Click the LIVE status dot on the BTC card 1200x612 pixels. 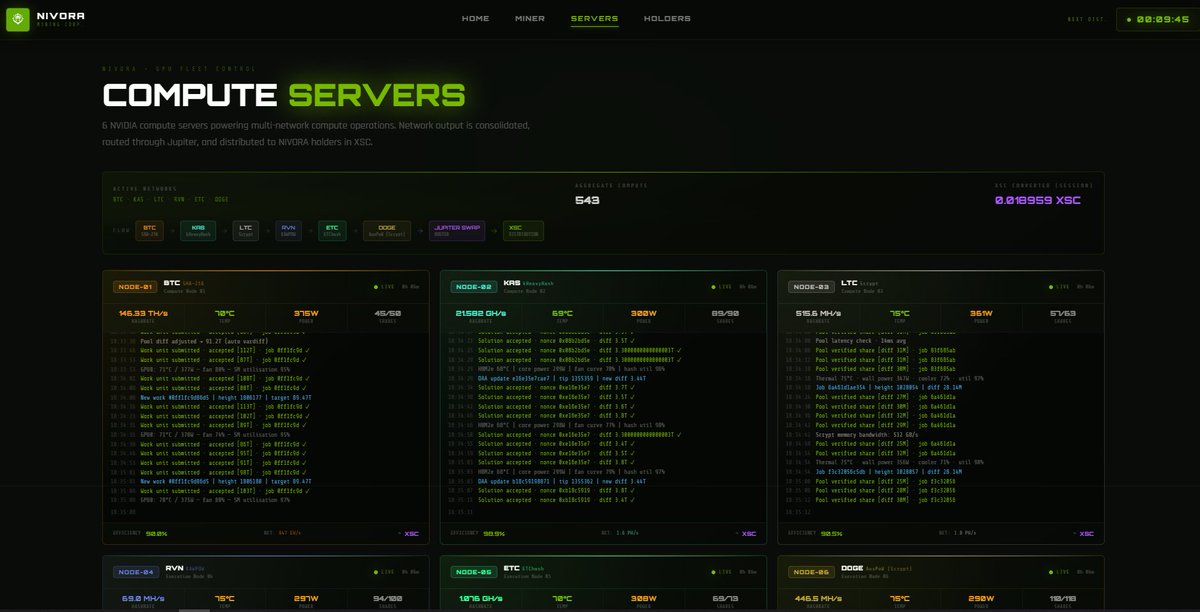point(376,287)
